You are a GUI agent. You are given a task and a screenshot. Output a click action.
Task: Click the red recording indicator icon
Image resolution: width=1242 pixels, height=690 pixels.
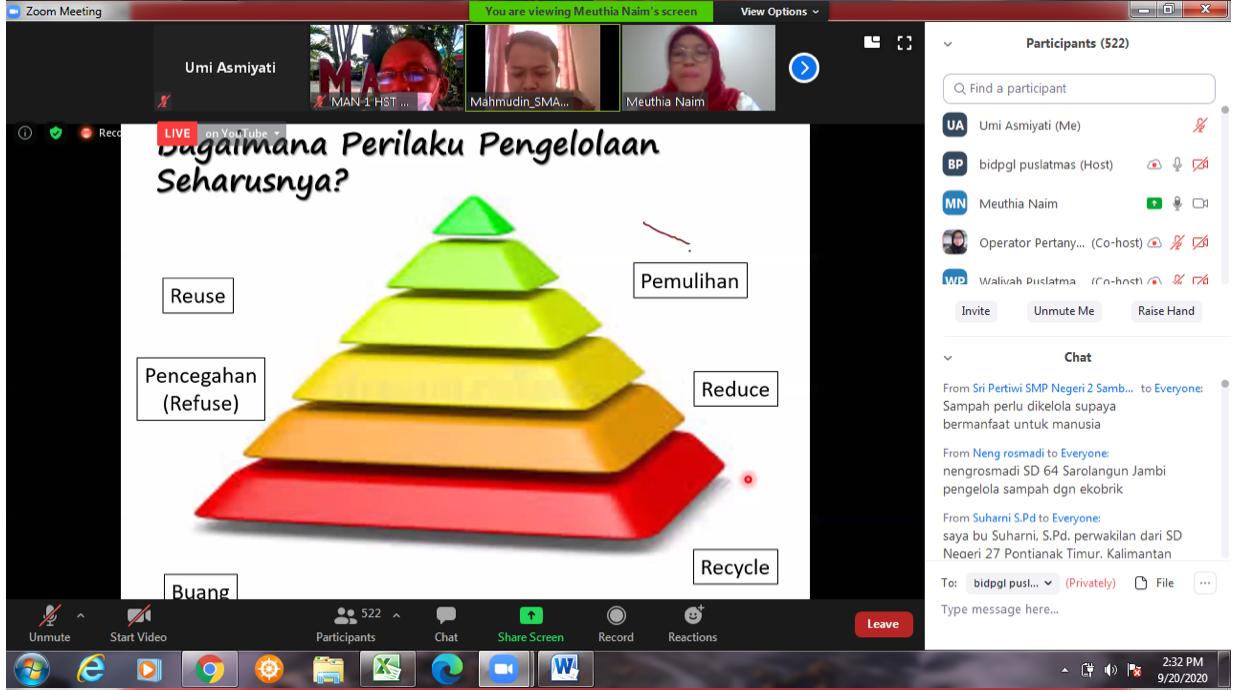click(86, 133)
